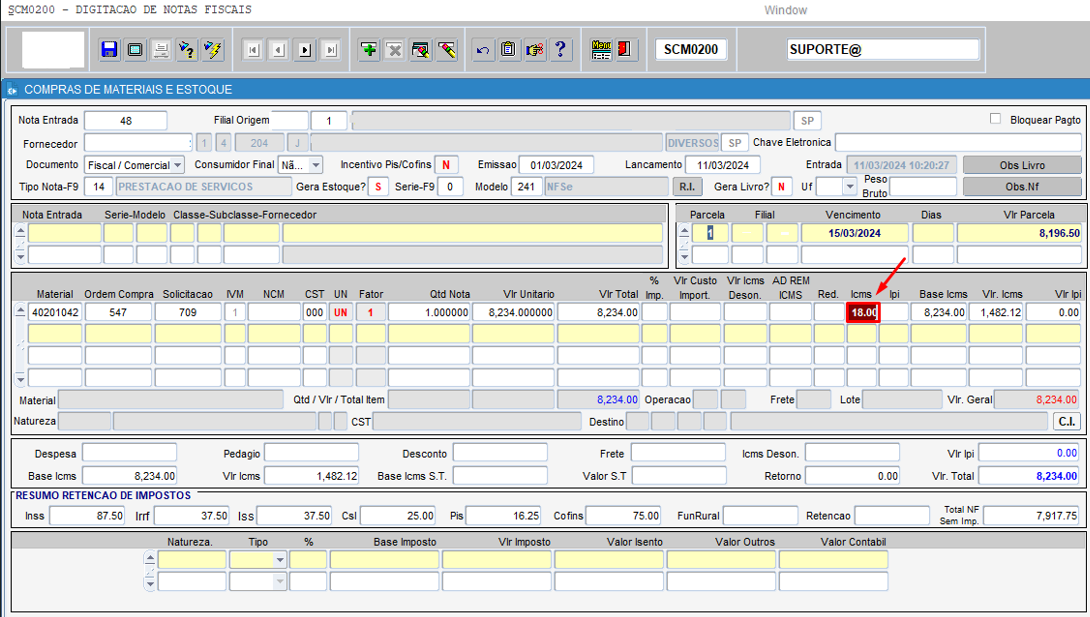Click the DIVERSOS button next to Fornecedor
The width and height of the screenshot is (1090, 617).
point(692,142)
